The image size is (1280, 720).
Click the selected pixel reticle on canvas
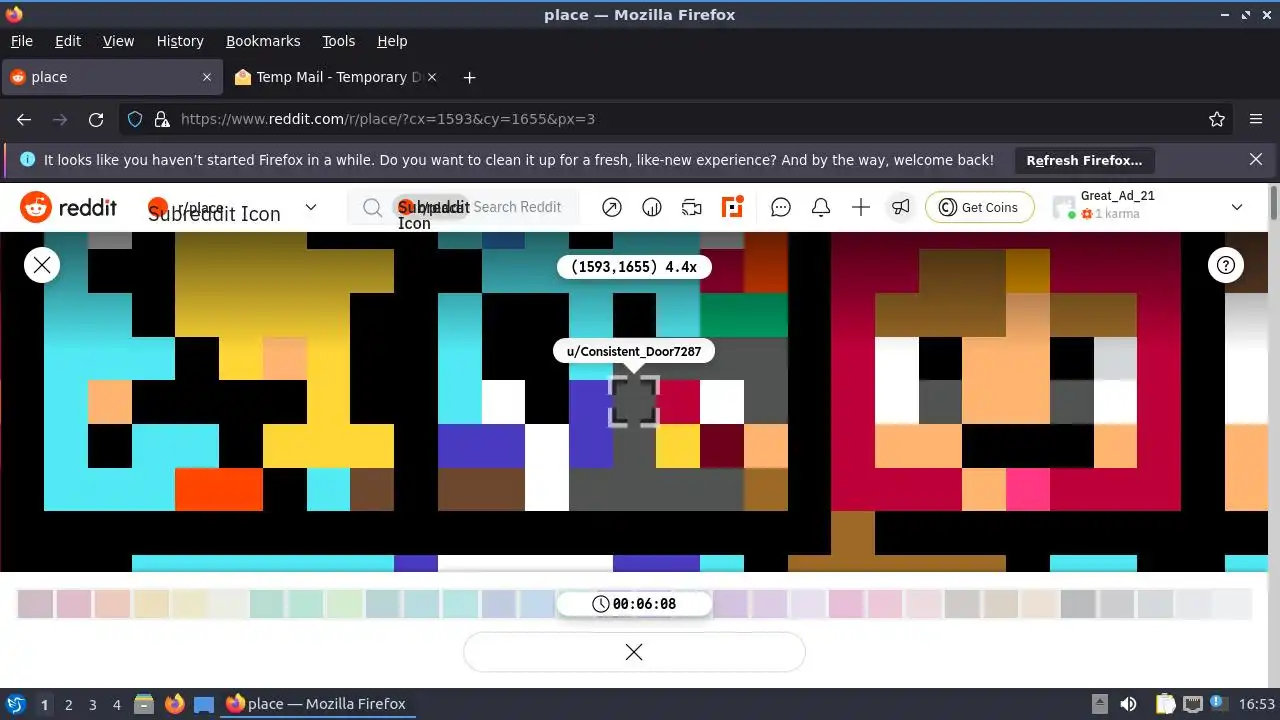[x=634, y=402]
